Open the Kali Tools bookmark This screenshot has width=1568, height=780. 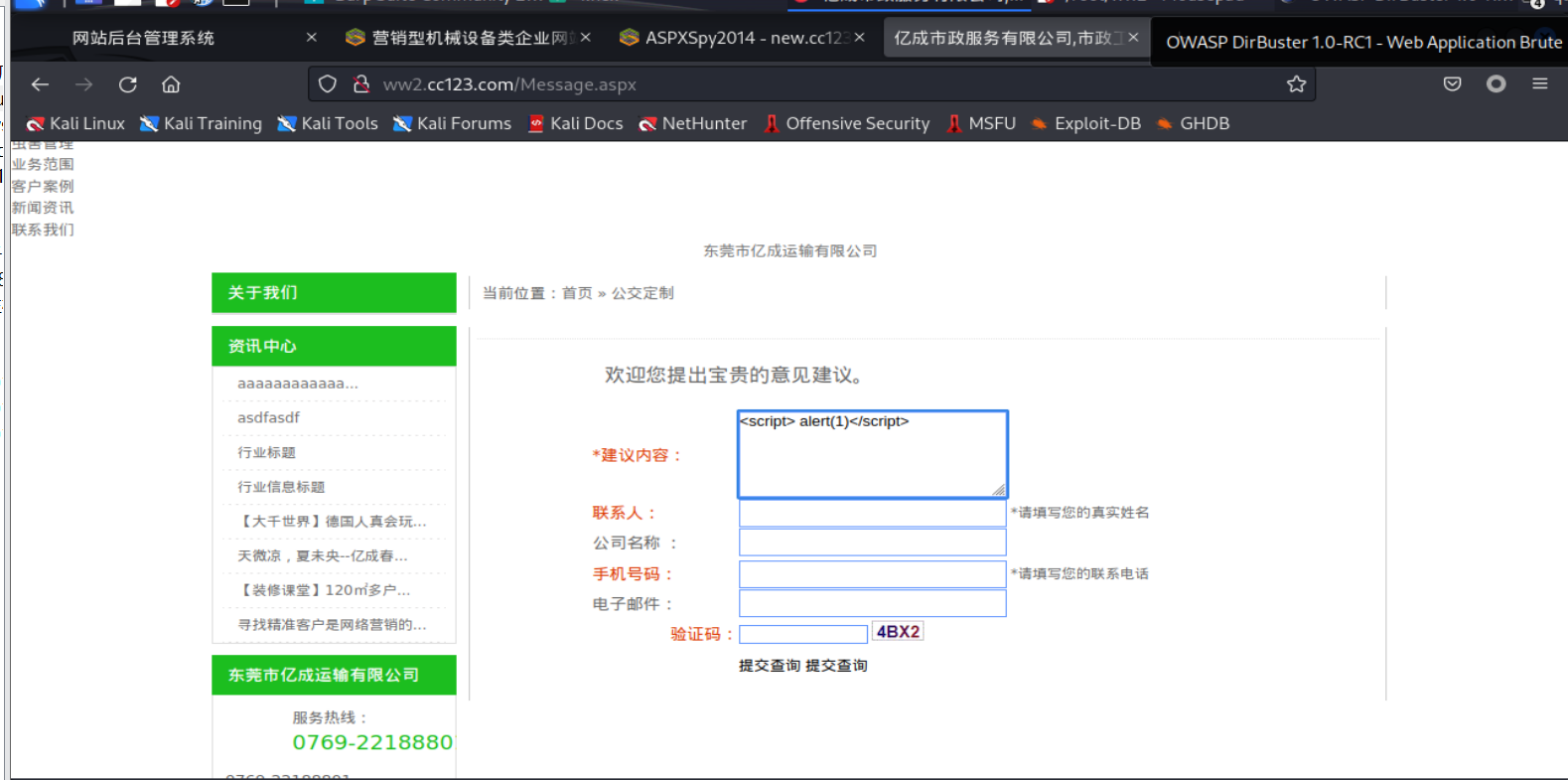(x=328, y=123)
